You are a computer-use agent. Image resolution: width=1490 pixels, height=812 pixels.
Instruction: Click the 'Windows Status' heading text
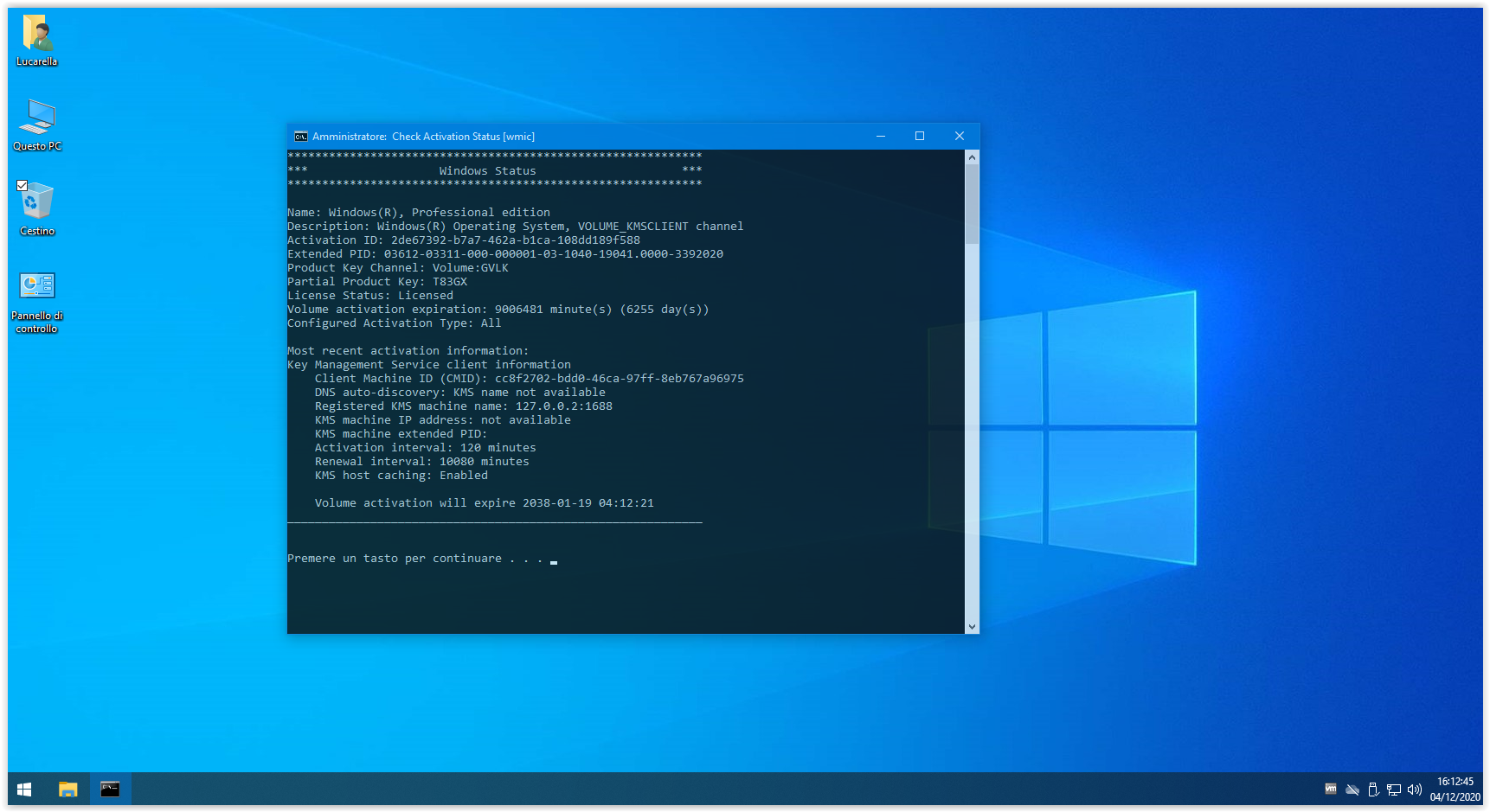[487, 171]
